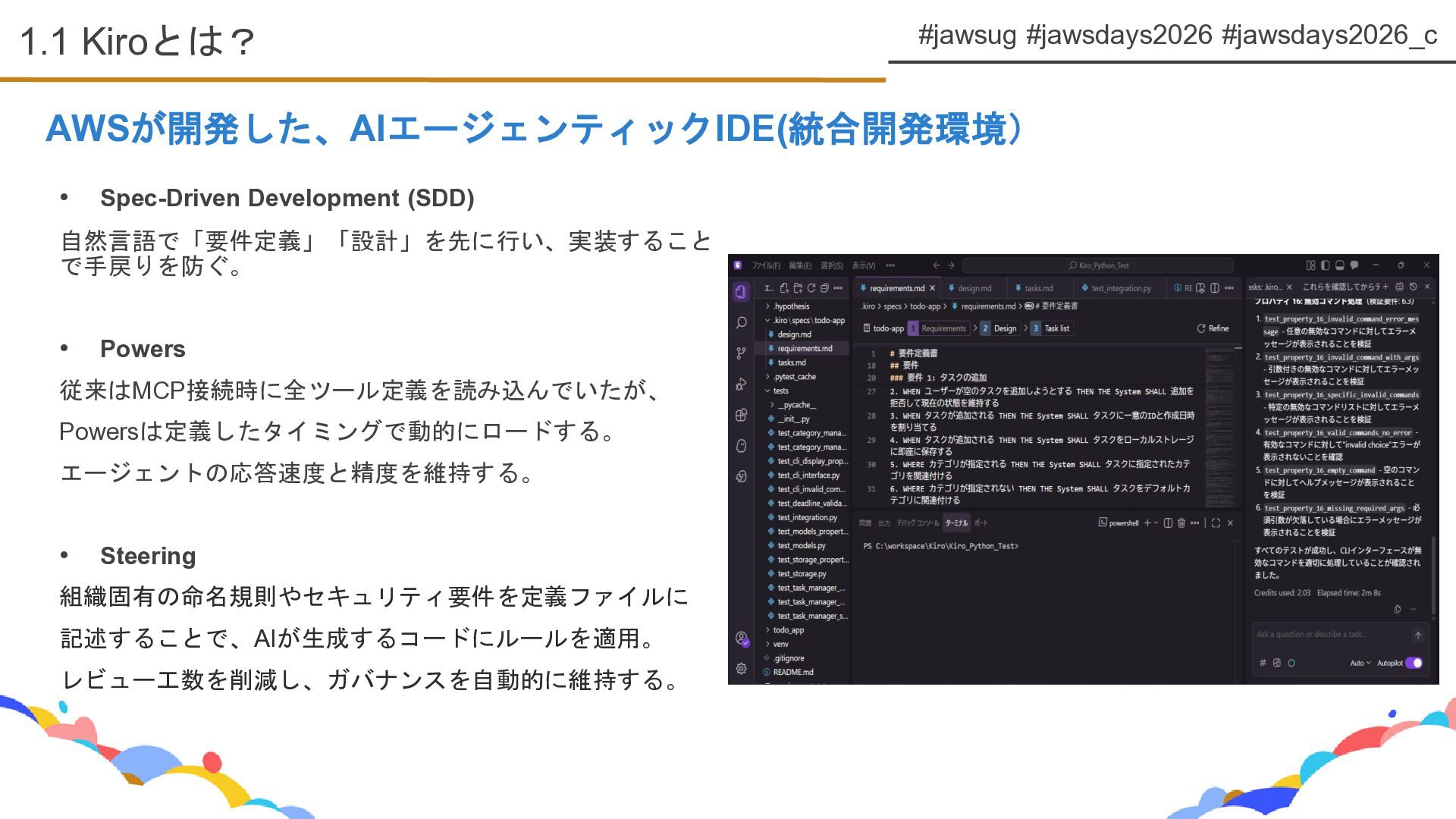Open chat history clock icon
Image resolution: width=1456 pixels, height=819 pixels.
1413,287
